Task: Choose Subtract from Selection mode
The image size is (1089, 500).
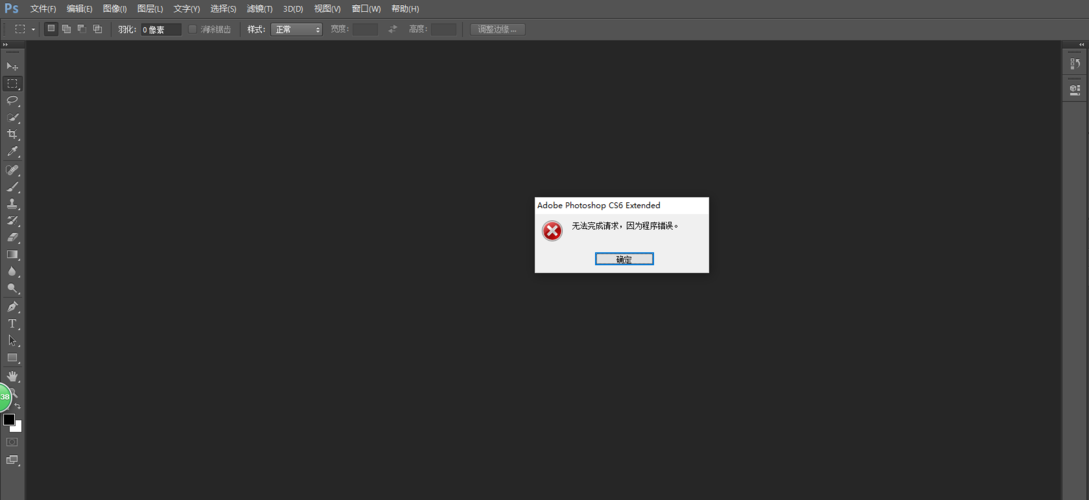Action: [x=81, y=29]
